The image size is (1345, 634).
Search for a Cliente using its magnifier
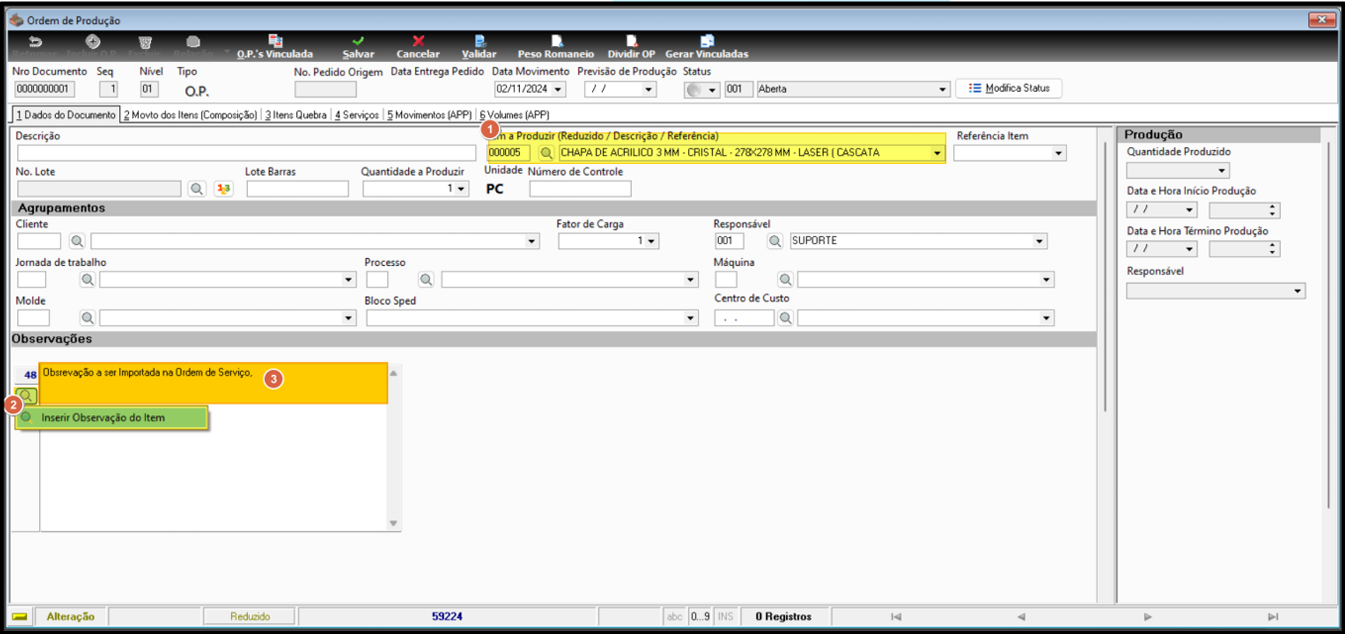click(77, 241)
